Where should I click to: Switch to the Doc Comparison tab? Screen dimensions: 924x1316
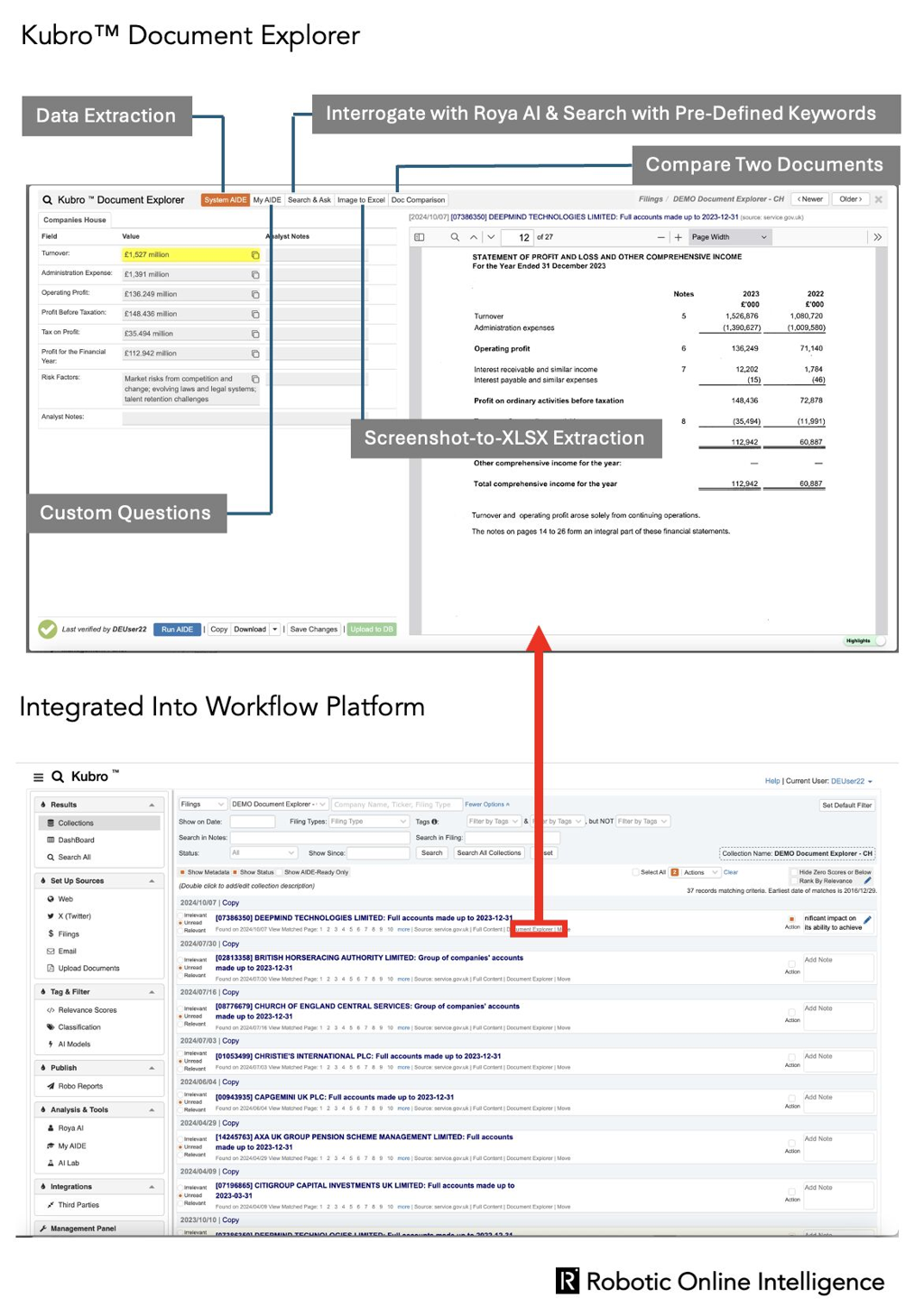[418, 199]
